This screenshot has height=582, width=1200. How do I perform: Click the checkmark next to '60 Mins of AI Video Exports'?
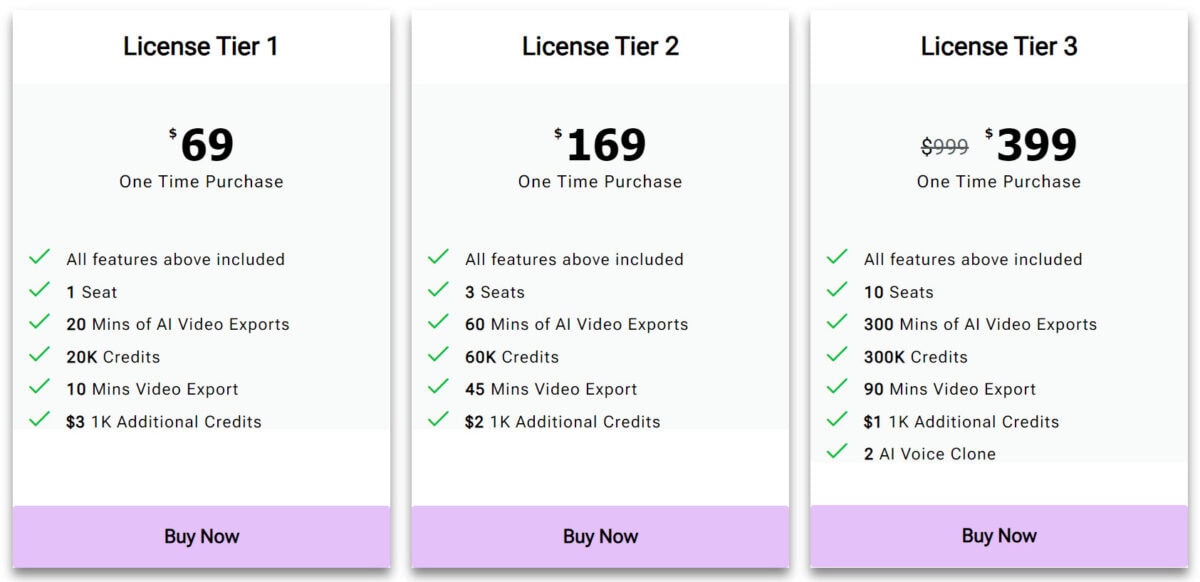click(x=438, y=324)
